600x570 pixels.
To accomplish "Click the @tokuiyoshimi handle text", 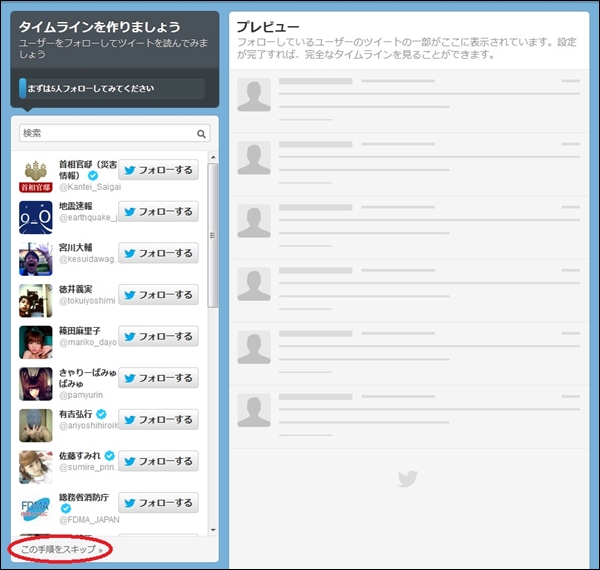I will click(x=87, y=301).
